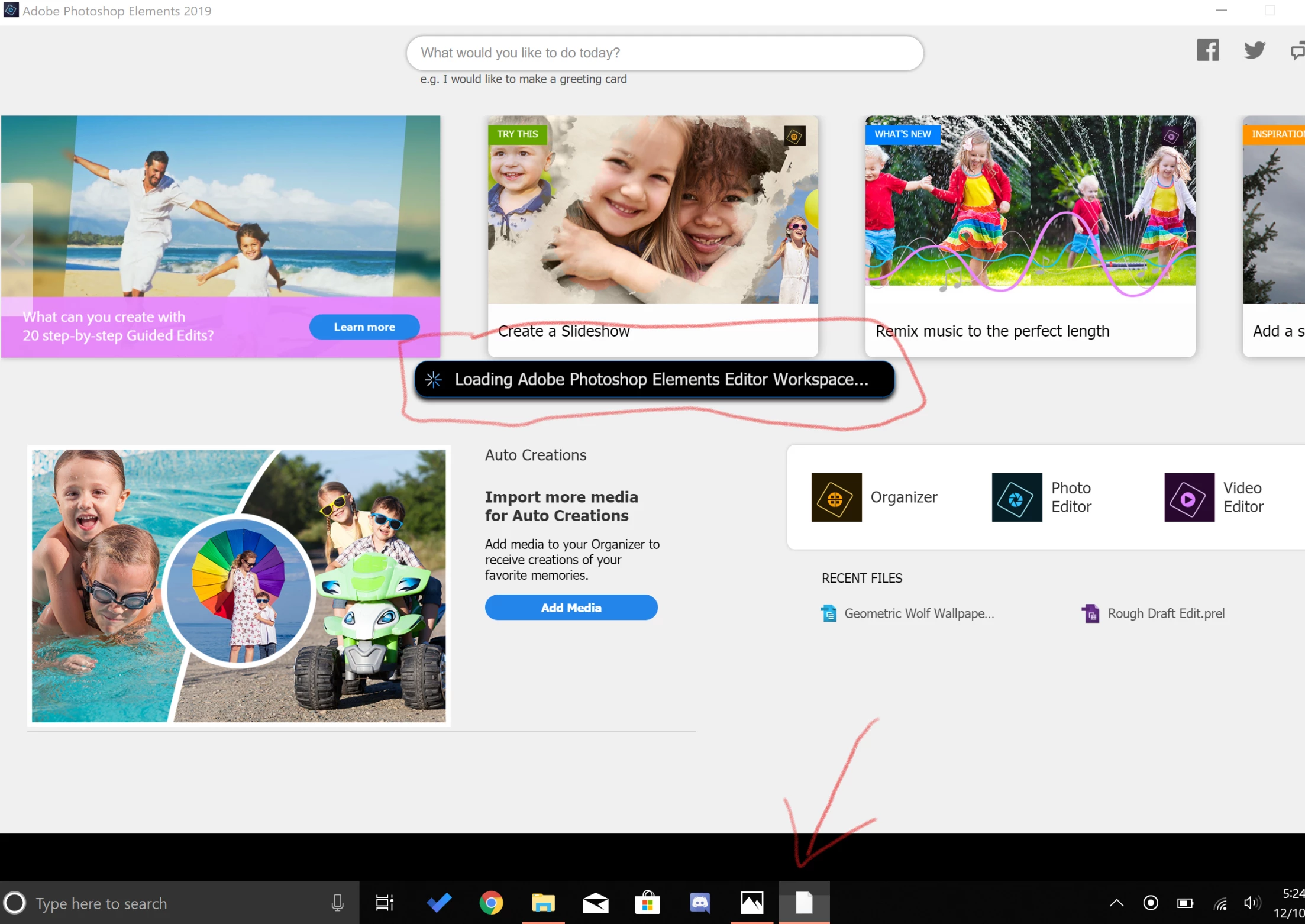
Task: Launch the Photo Editor icon
Action: (1016, 497)
